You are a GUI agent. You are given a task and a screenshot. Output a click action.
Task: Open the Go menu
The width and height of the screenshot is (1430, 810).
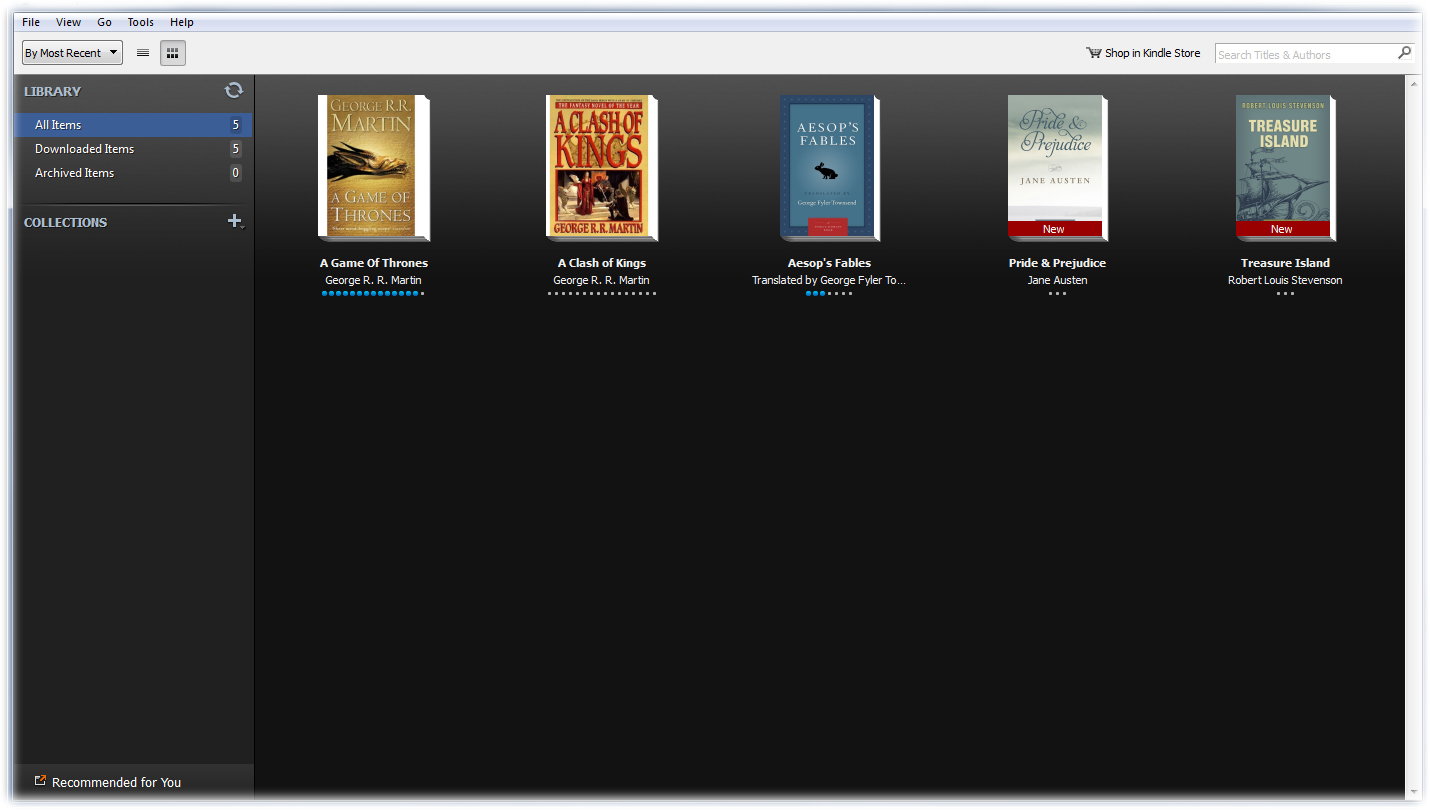click(x=105, y=22)
